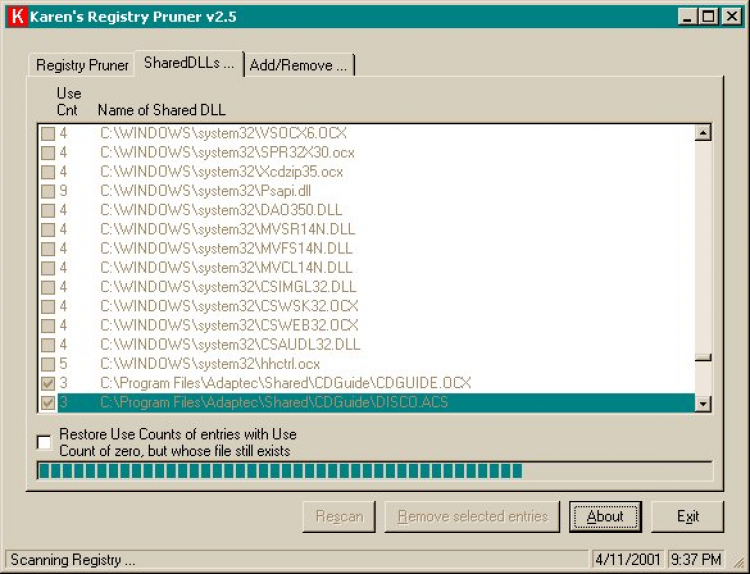Image resolution: width=750 pixels, height=574 pixels.
Task: Click the scanning progress bar
Action: point(375,471)
